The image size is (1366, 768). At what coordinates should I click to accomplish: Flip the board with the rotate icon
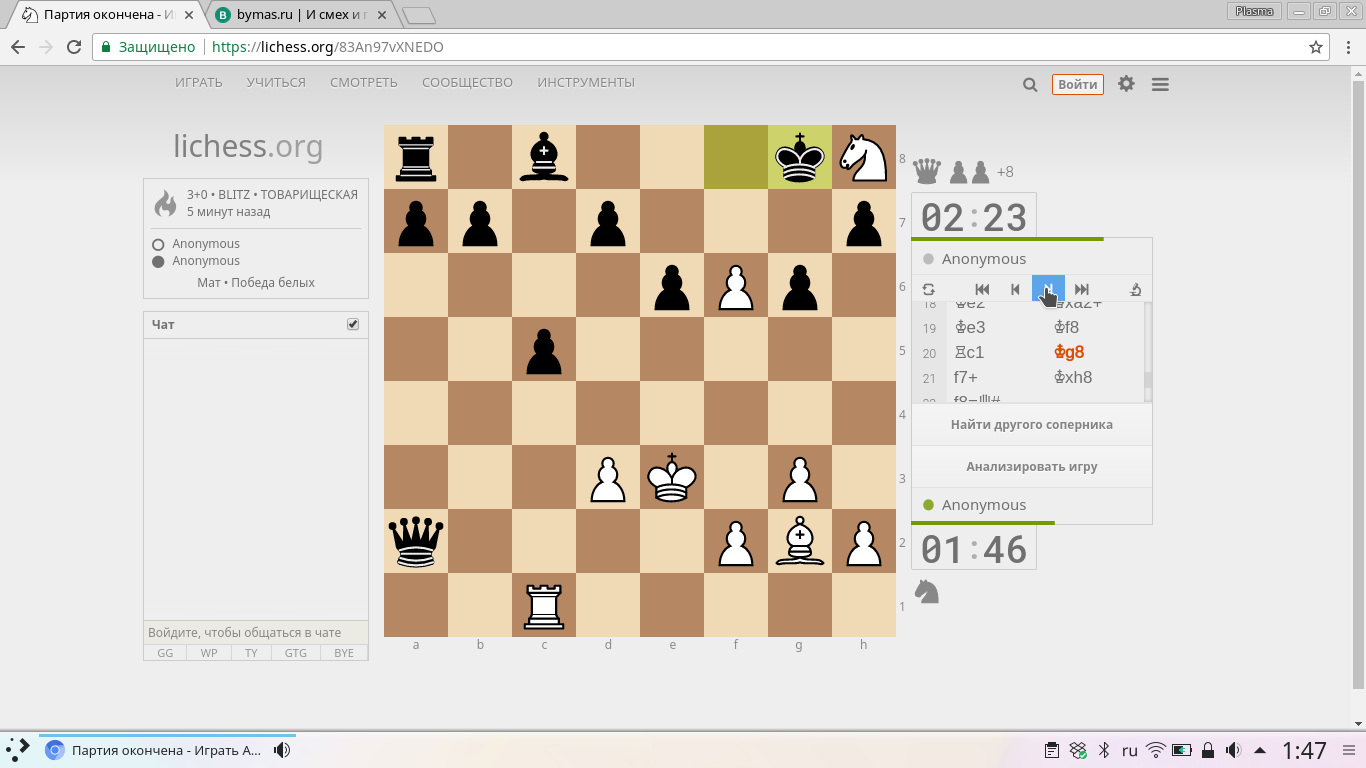click(x=929, y=289)
